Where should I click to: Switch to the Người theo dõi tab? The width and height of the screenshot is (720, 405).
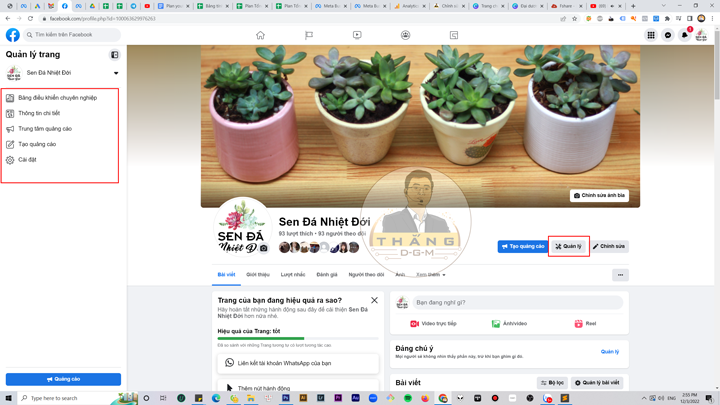[x=366, y=275]
